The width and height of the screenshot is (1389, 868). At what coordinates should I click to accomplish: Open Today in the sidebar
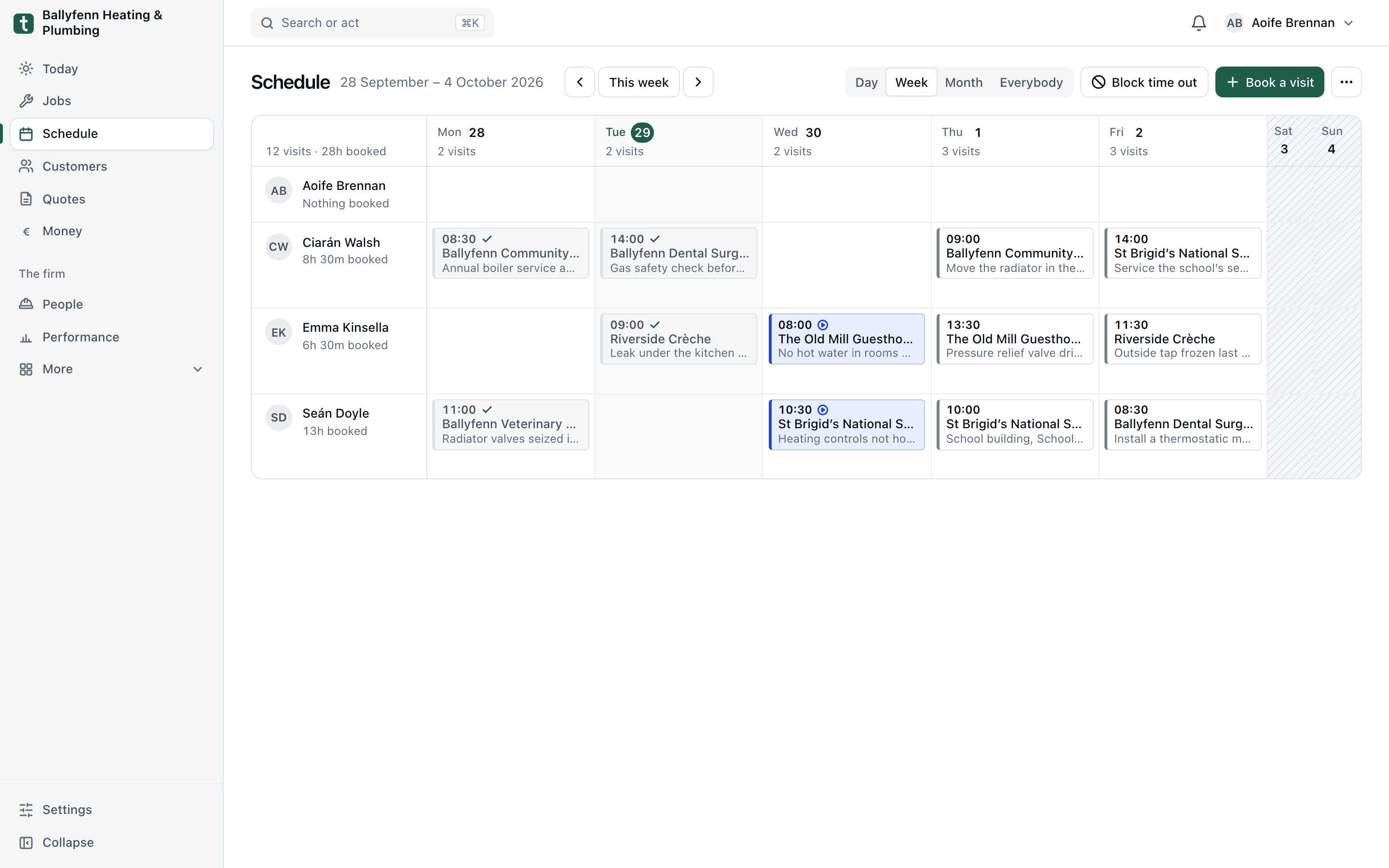(x=112, y=69)
